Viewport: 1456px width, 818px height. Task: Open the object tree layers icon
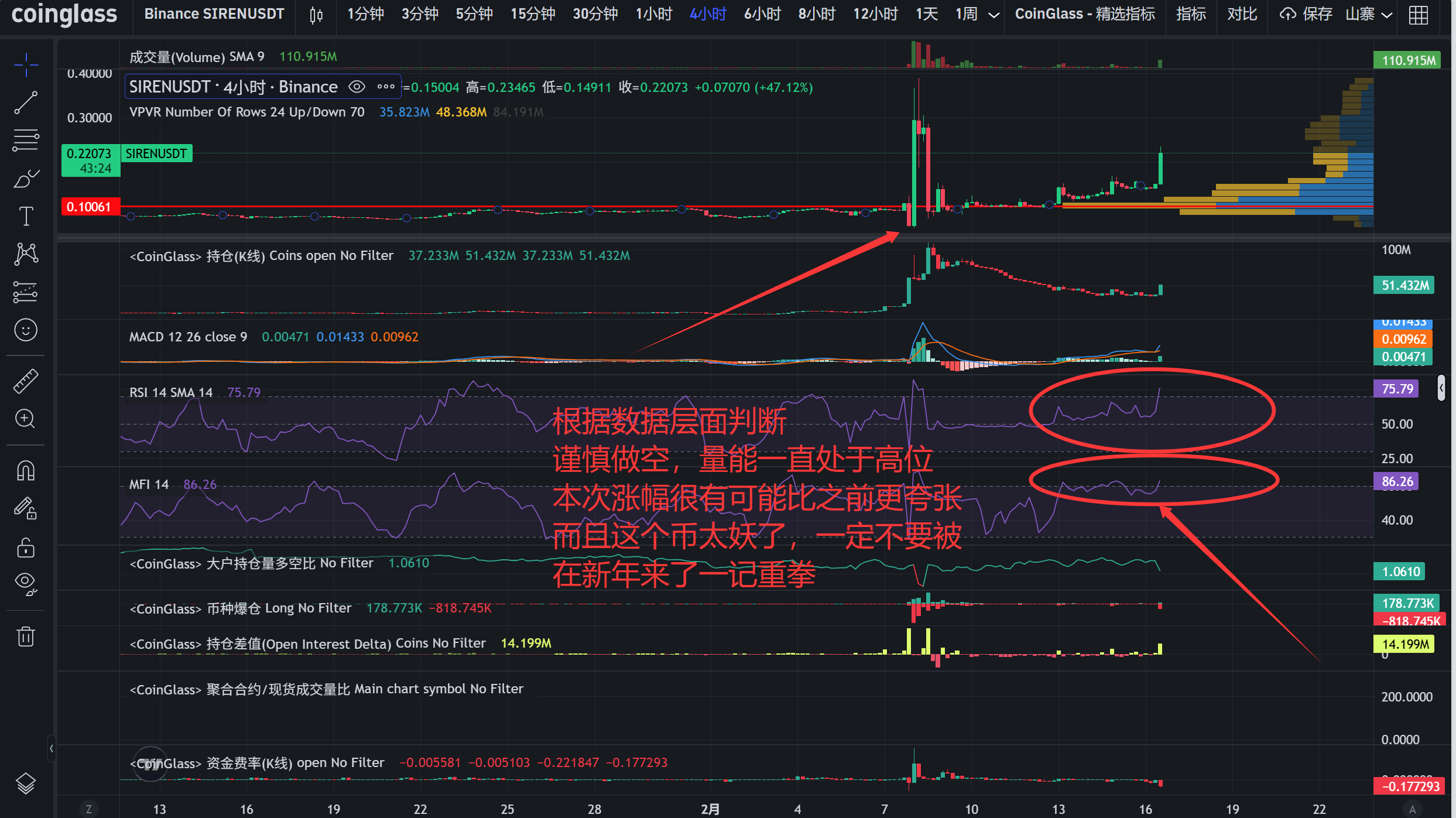pyautogui.click(x=26, y=783)
